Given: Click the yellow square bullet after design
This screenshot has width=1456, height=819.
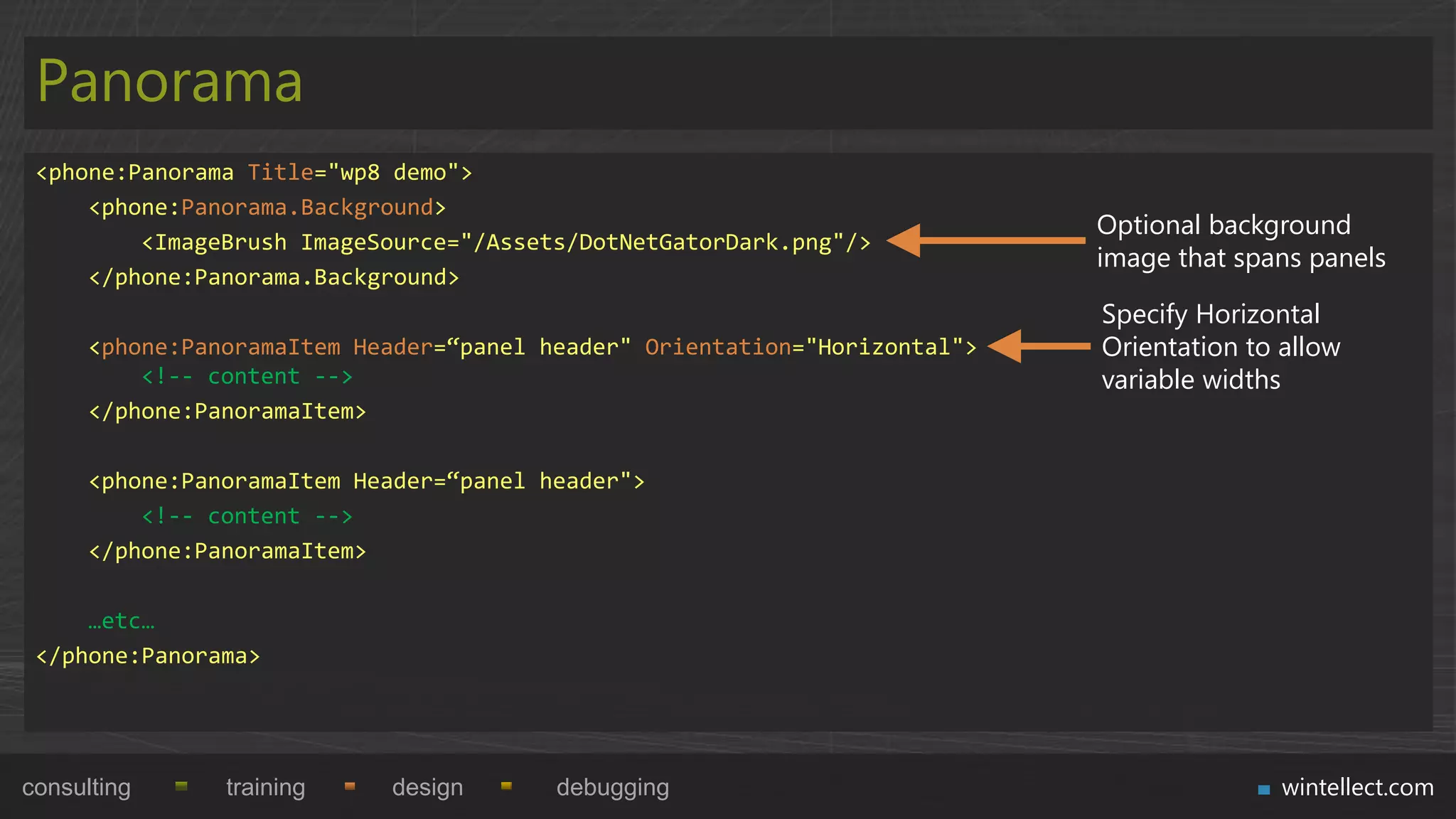Looking at the screenshot, I should (506, 786).
